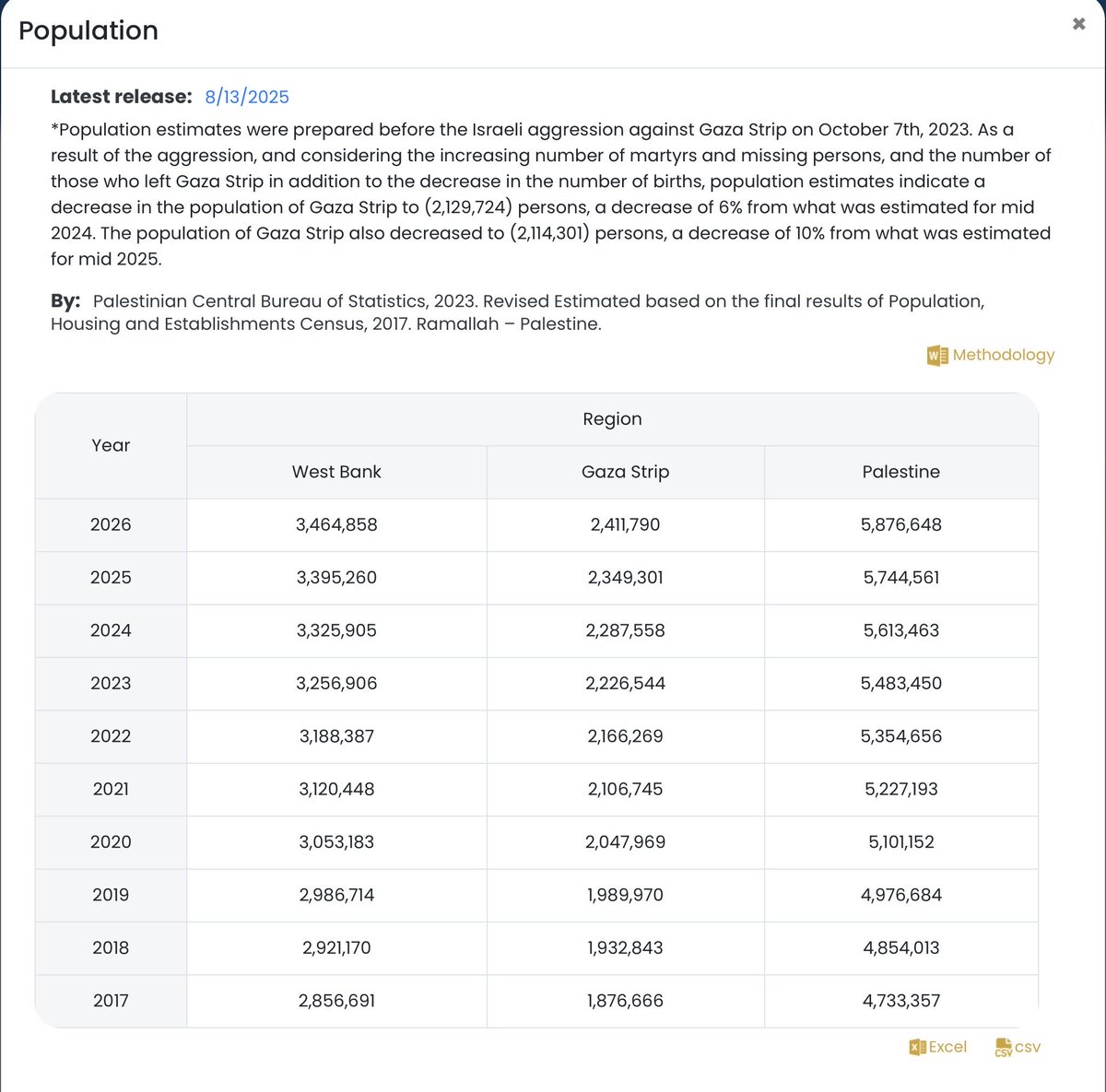
Task: Select West Bank value 2,921,170
Action: 336,947
